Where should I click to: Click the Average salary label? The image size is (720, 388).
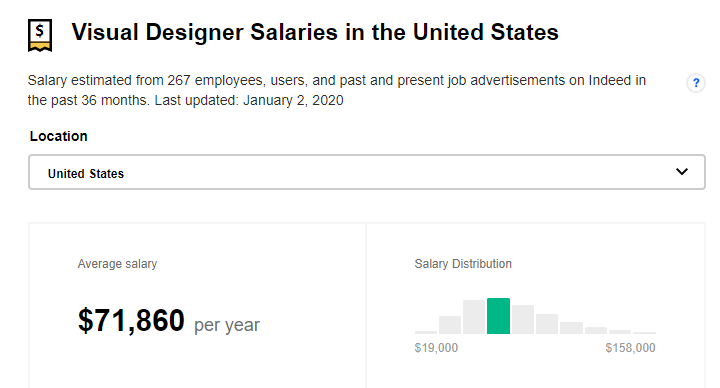point(118,264)
